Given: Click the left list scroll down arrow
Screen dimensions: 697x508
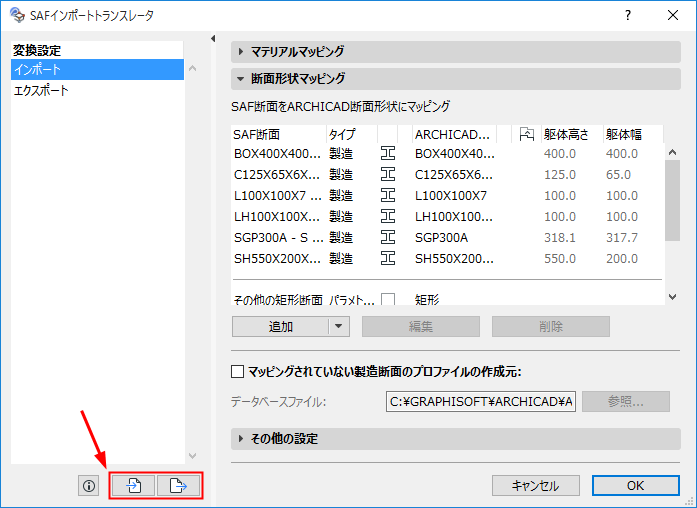Looking at the screenshot, I should click(192, 456).
